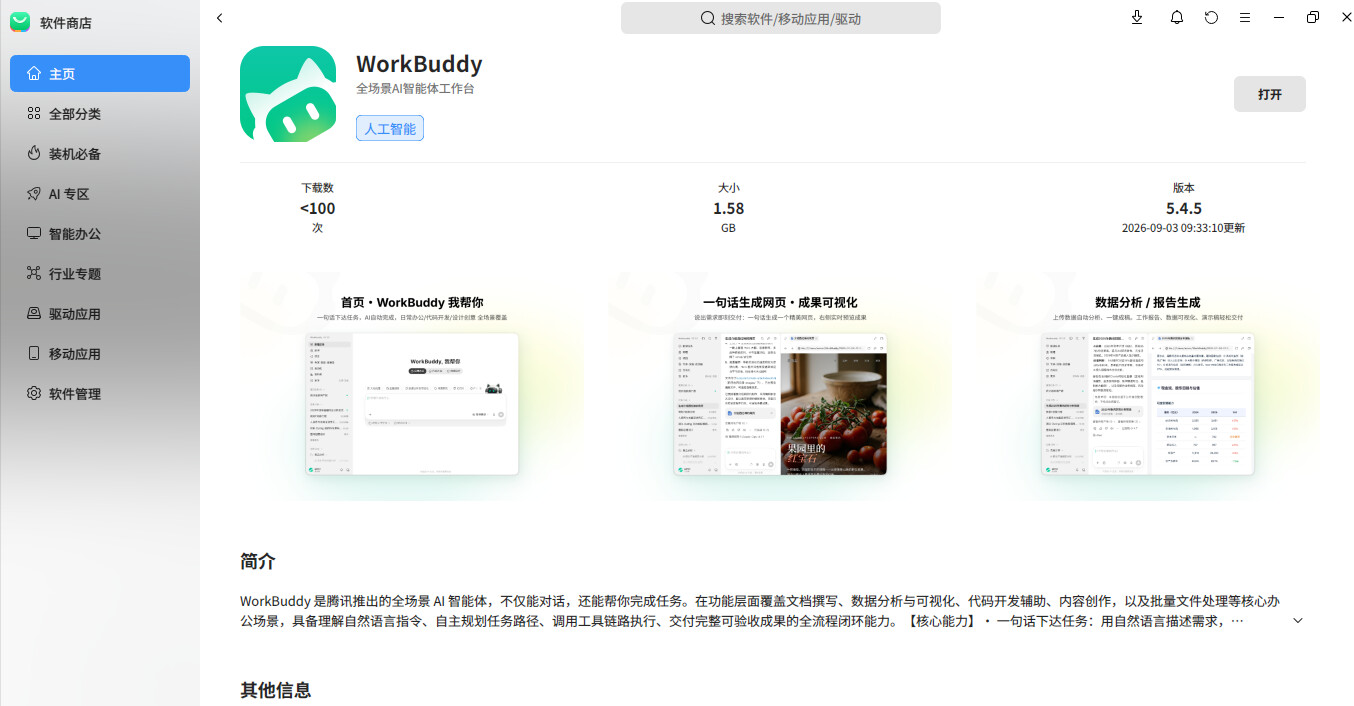Viewport: 1354px width, 706px height.
Task: Open the 一句话生成网页 screenshot thumbnail
Action: 780,386
